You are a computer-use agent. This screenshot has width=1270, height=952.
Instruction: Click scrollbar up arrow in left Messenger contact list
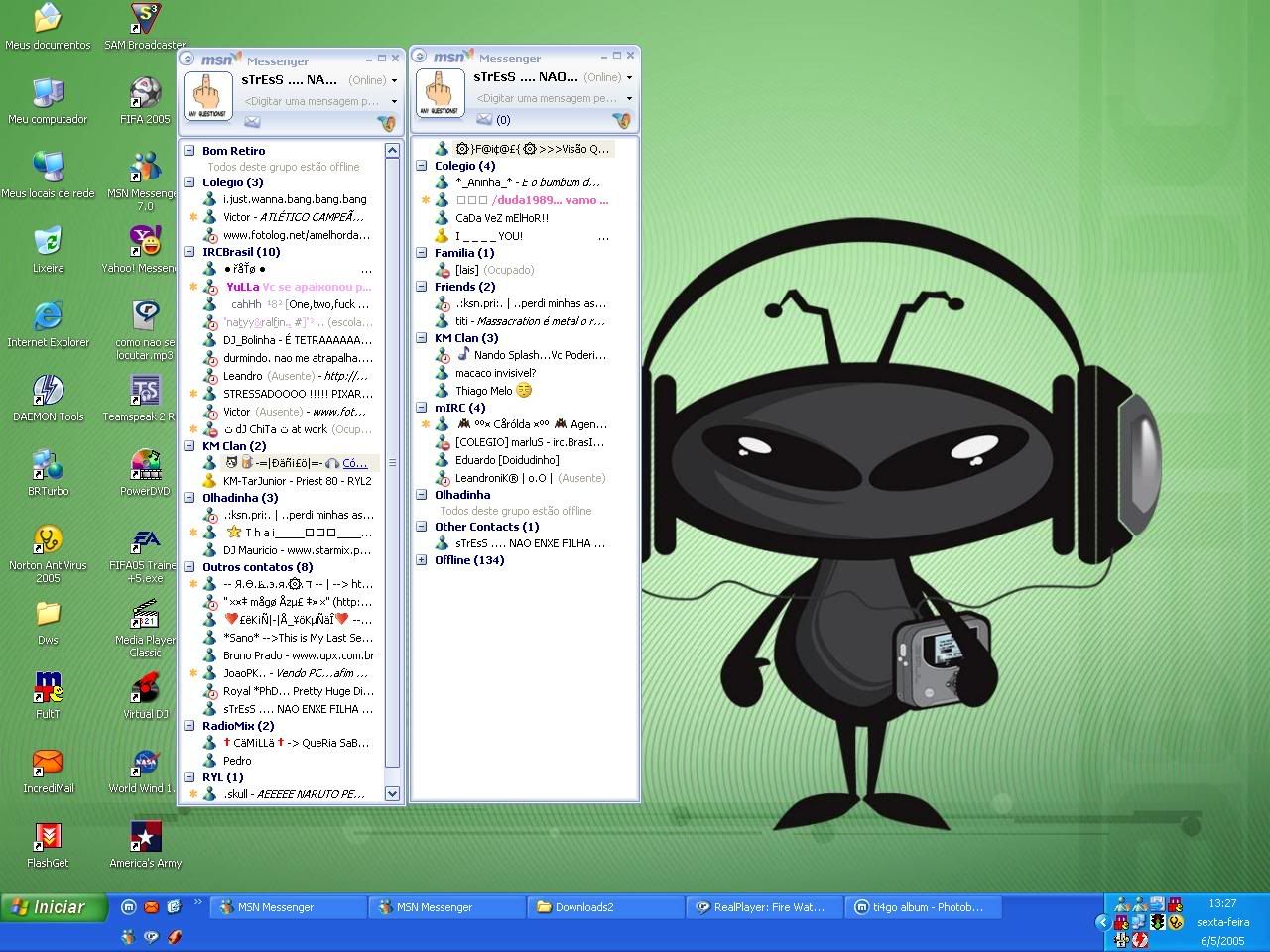pyautogui.click(x=392, y=151)
